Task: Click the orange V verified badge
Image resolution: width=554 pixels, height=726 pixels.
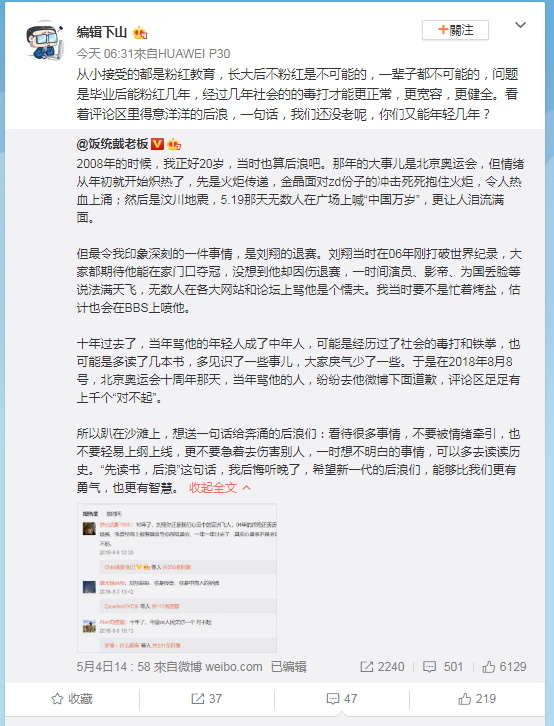Action: click(158, 144)
